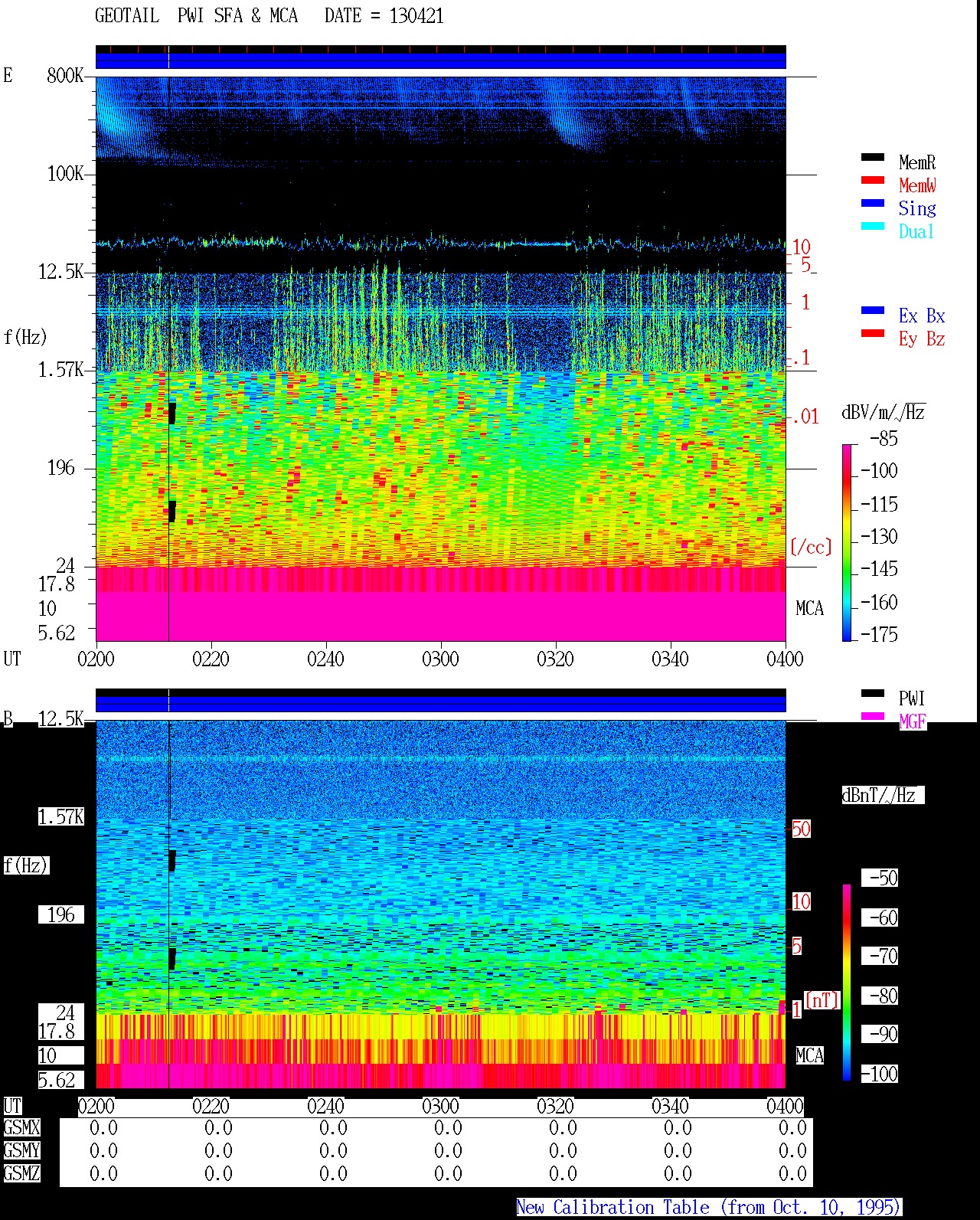
Task: Click the Dual legend label
Action: (x=916, y=231)
